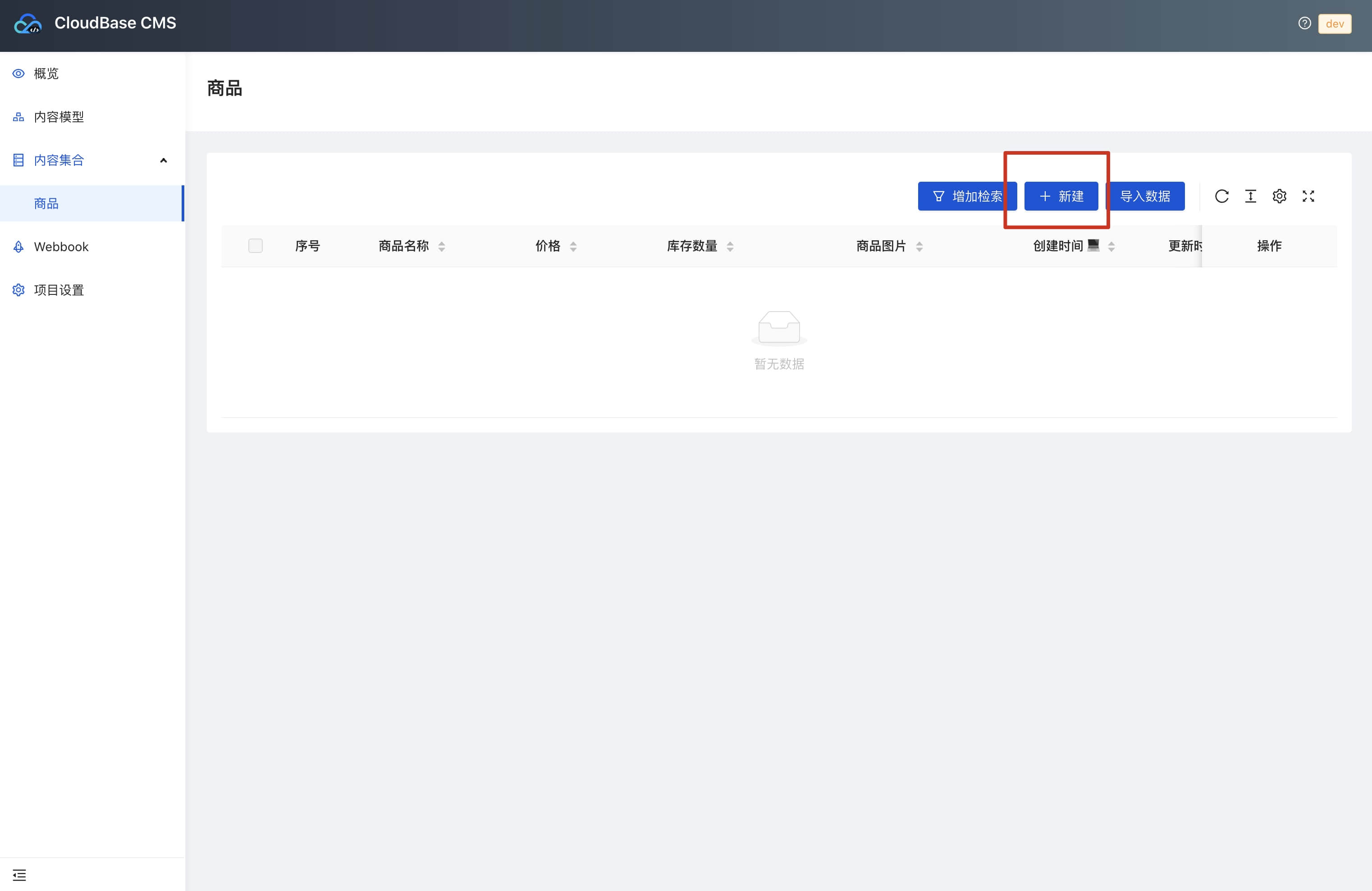
Task: Click the filter icon in 增加检索
Action: tap(938, 196)
